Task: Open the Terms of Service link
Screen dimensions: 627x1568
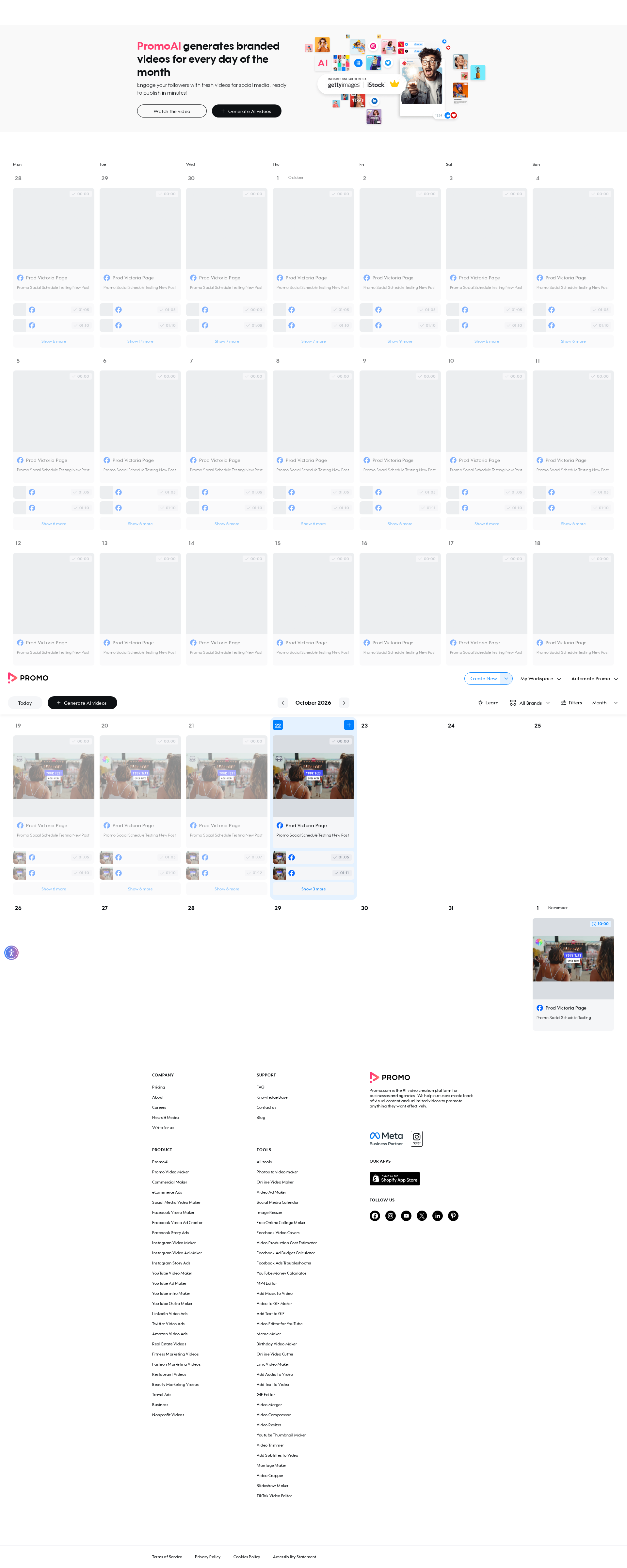Action: [x=167, y=1557]
